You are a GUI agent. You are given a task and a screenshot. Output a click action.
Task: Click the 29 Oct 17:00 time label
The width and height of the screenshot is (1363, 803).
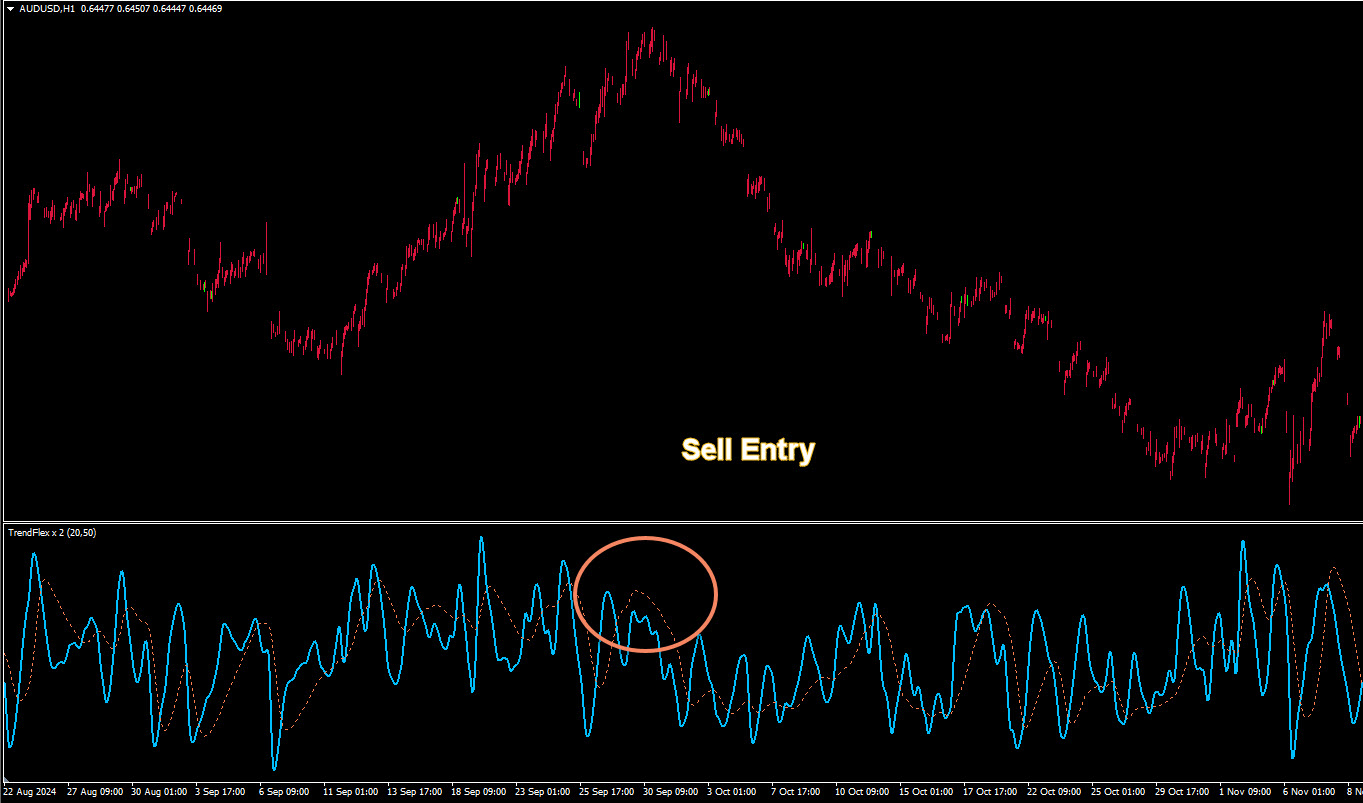[1182, 792]
